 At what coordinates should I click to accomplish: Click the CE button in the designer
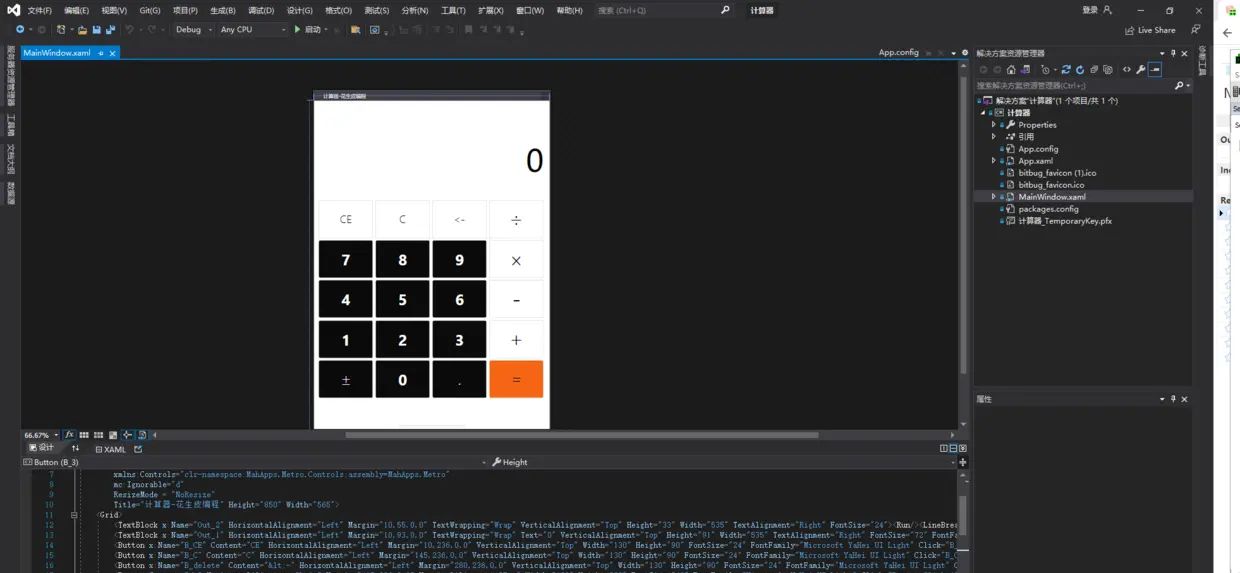(x=345, y=219)
